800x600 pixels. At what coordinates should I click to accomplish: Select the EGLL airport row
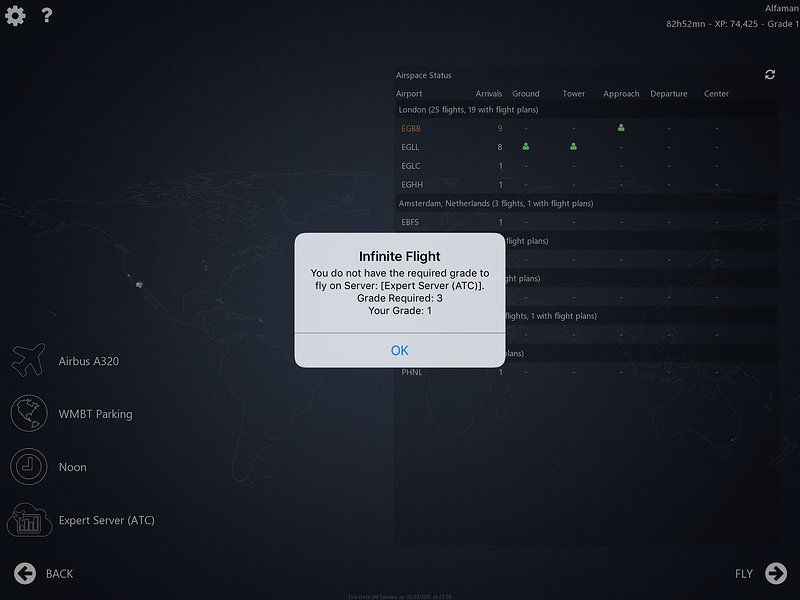click(x=586, y=147)
